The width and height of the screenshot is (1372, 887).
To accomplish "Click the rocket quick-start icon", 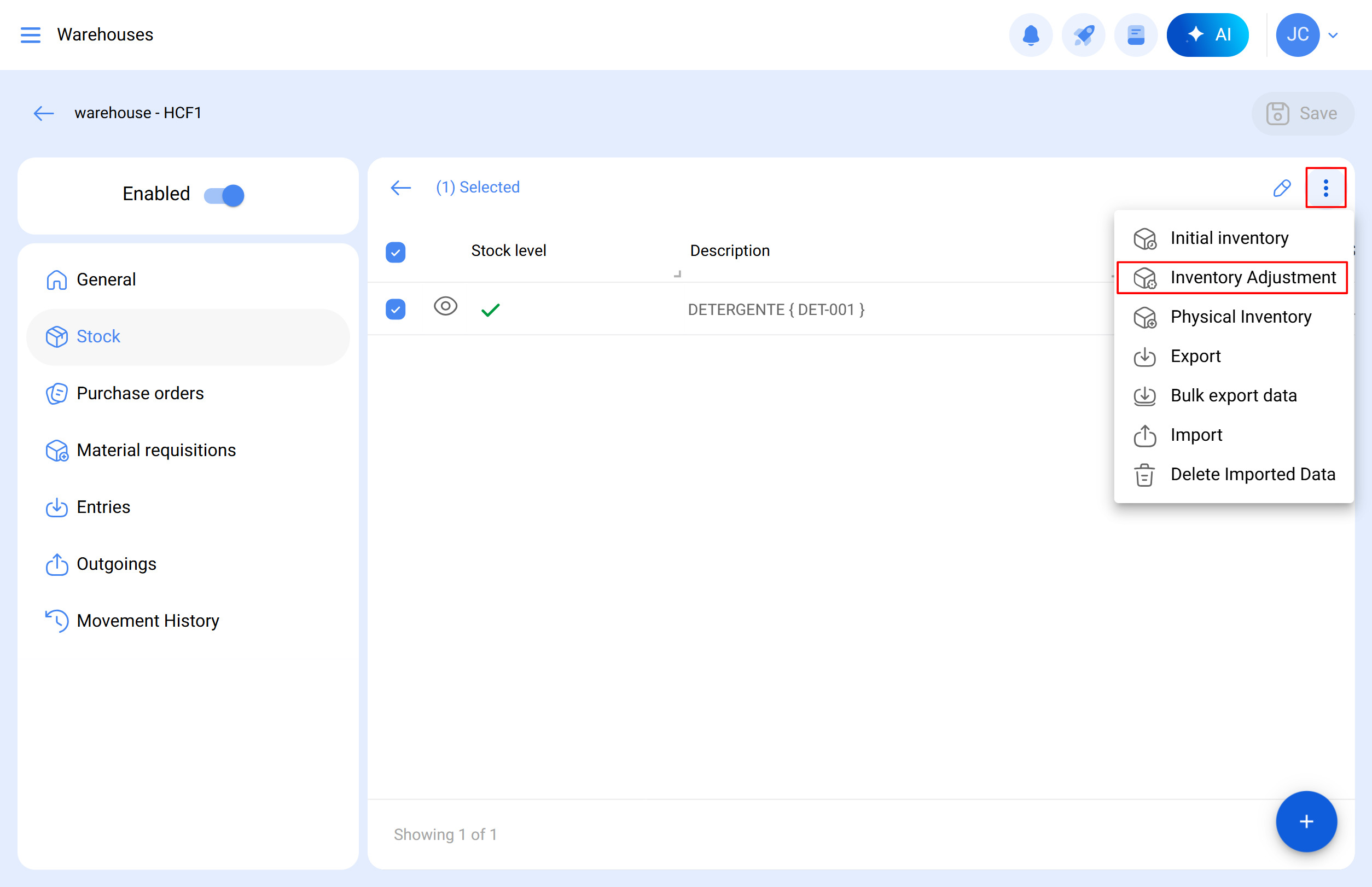I will point(1083,34).
